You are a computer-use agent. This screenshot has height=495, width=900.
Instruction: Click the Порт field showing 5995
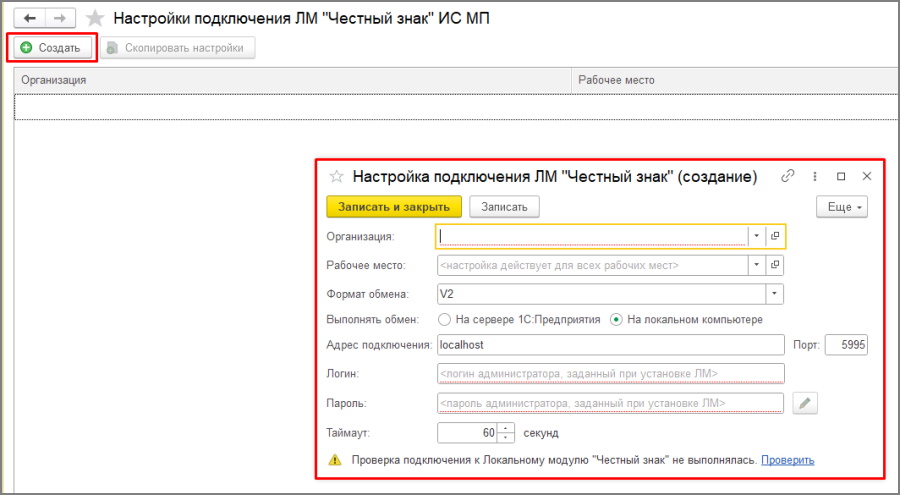pos(846,345)
